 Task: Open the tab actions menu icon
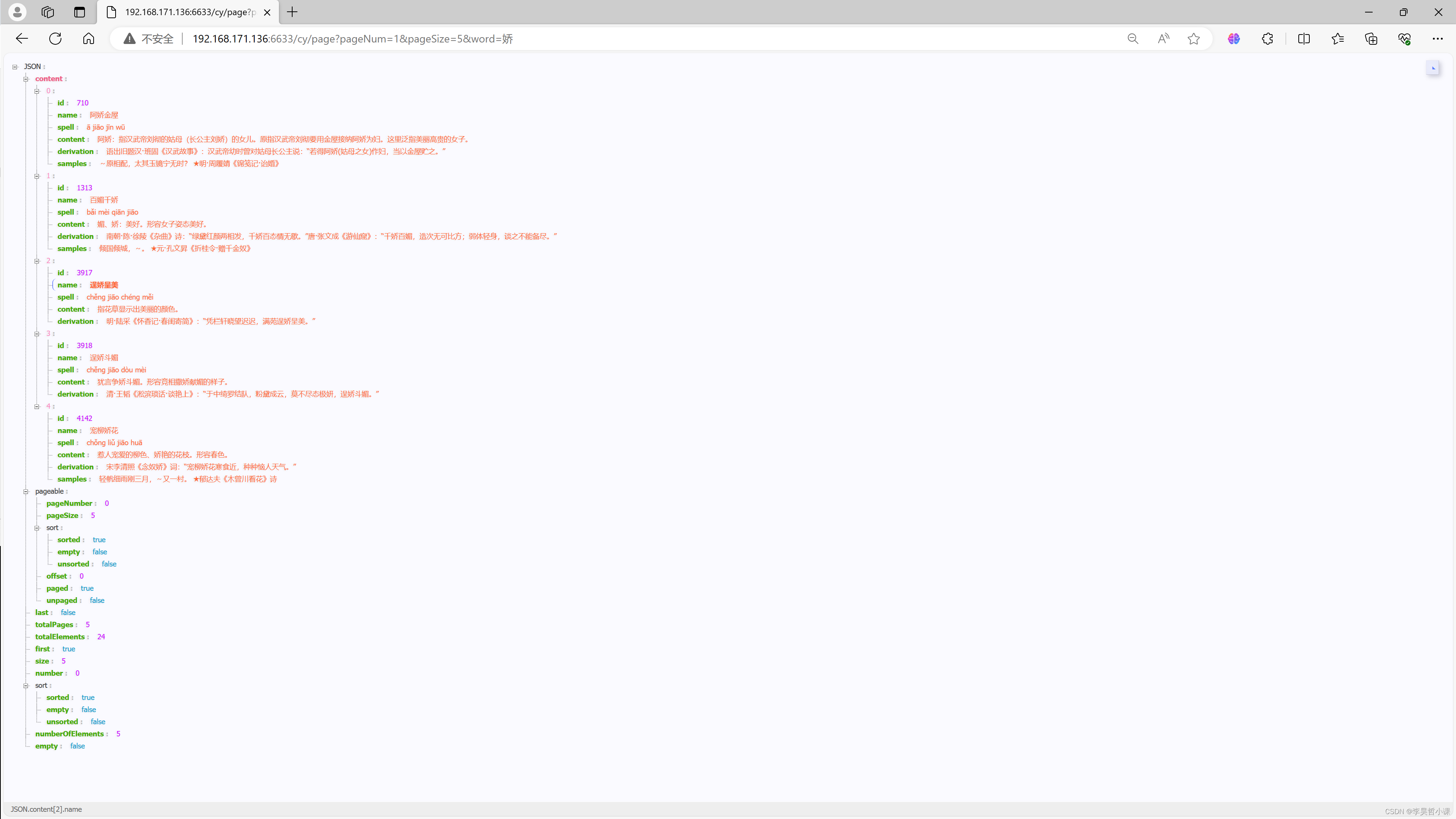[79, 12]
